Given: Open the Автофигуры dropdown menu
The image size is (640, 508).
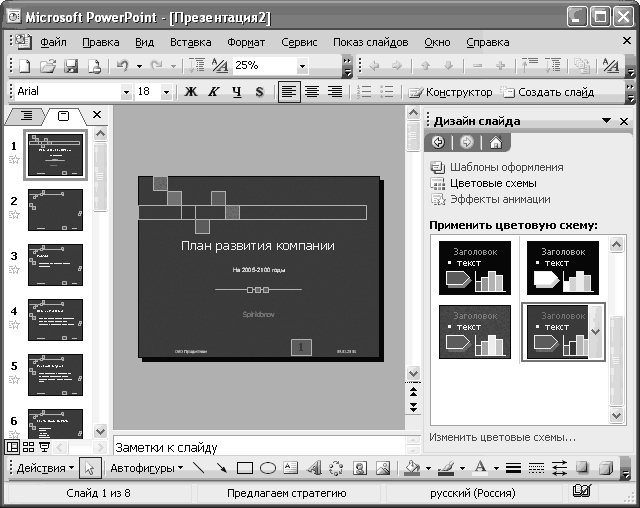Looking at the screenshot, I should point(147,468).
